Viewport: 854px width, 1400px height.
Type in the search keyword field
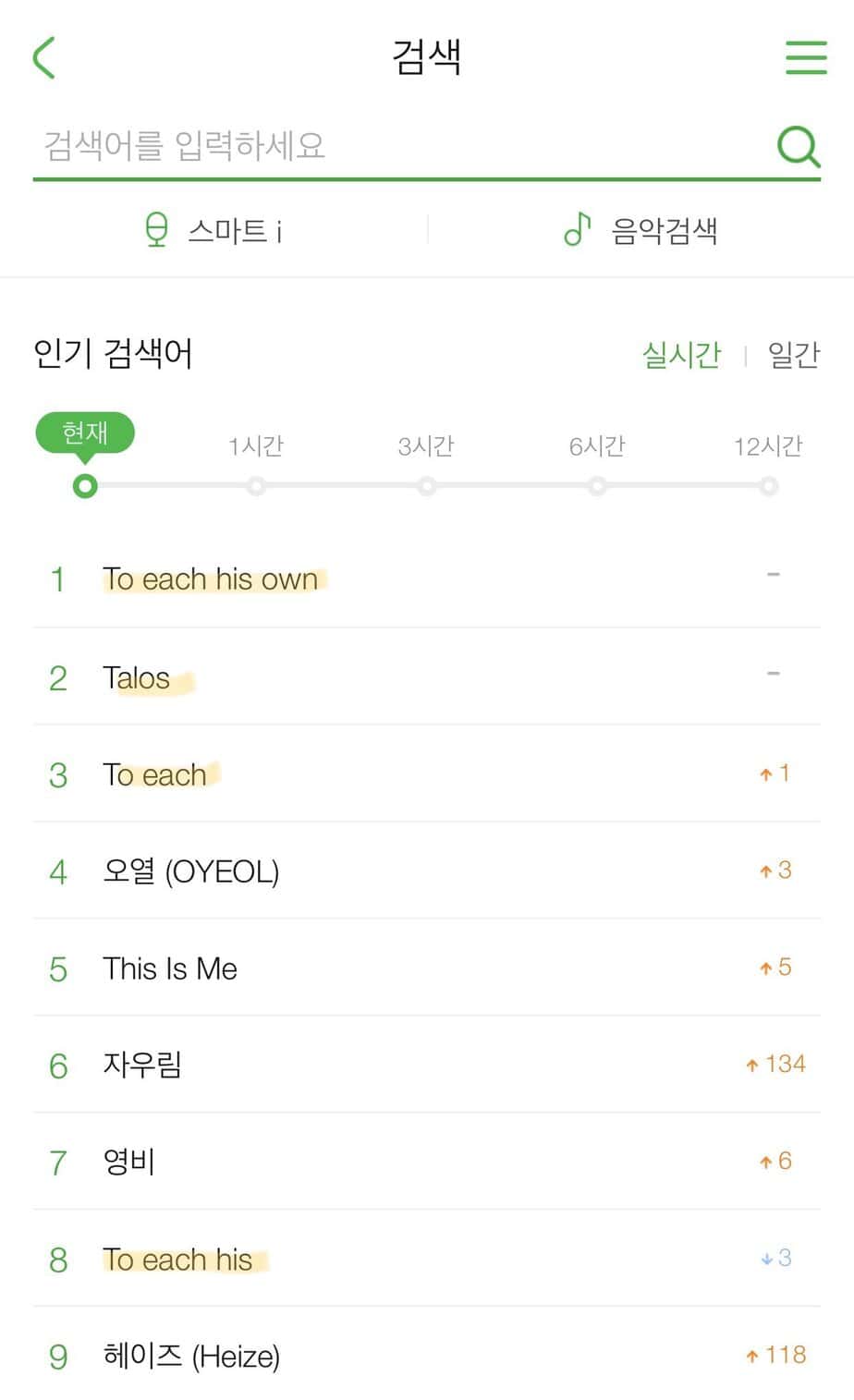(397, 145)
